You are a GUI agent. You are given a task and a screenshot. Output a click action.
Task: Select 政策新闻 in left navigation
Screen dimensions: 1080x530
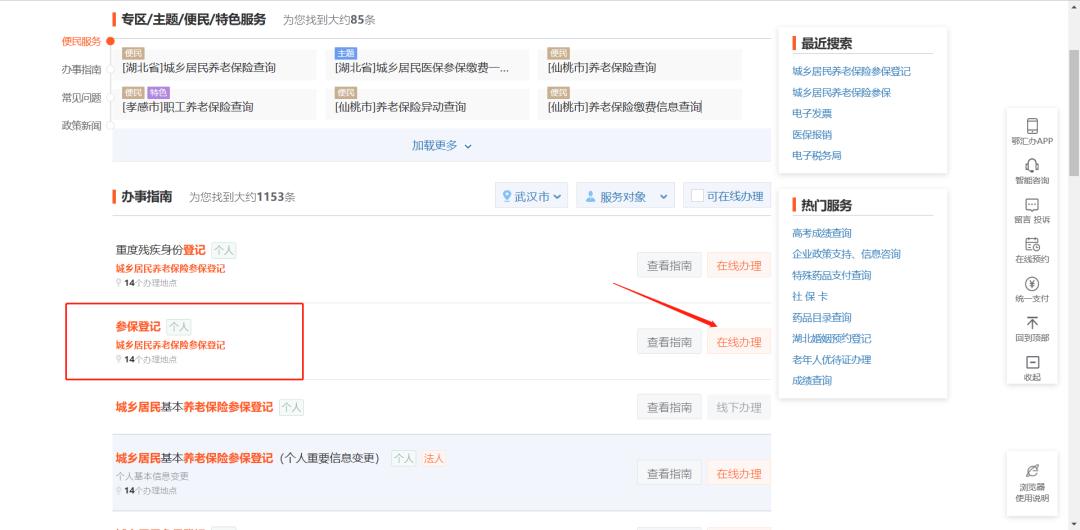pyautogui.click(x=81, y=125)
